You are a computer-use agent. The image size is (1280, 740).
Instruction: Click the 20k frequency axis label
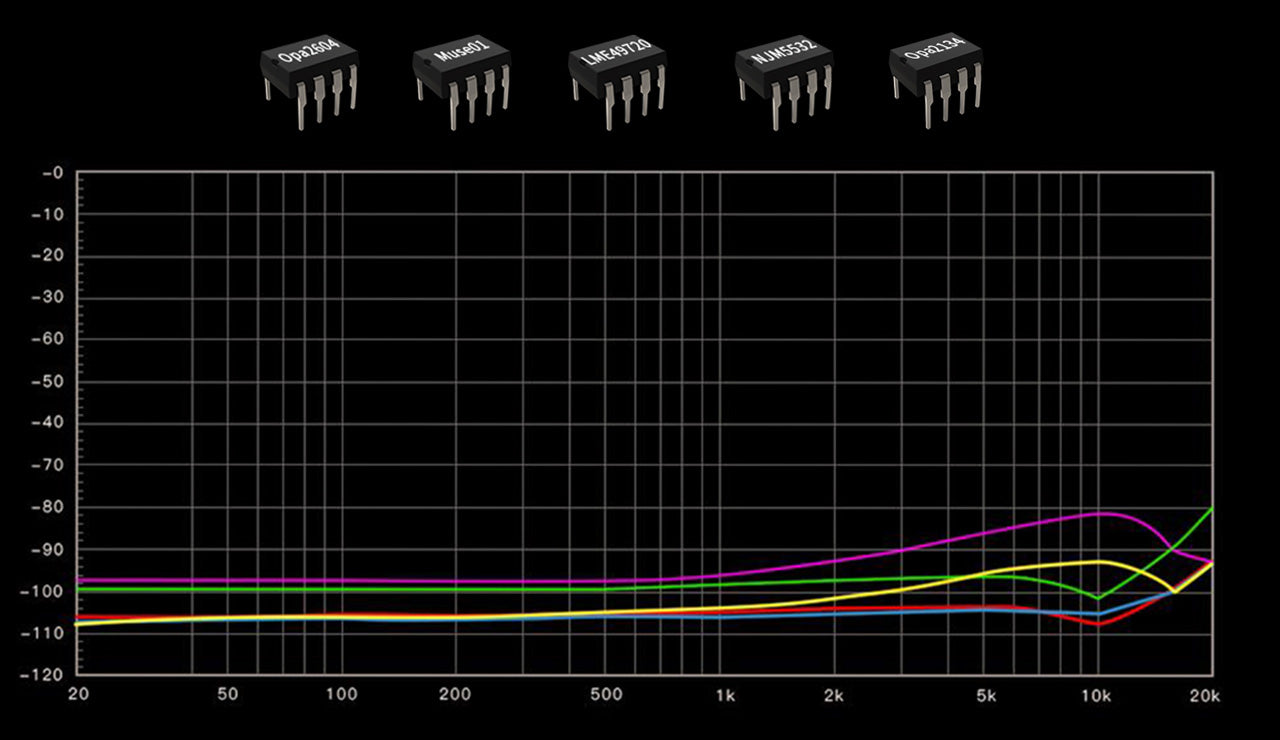tap(1207, 695)
